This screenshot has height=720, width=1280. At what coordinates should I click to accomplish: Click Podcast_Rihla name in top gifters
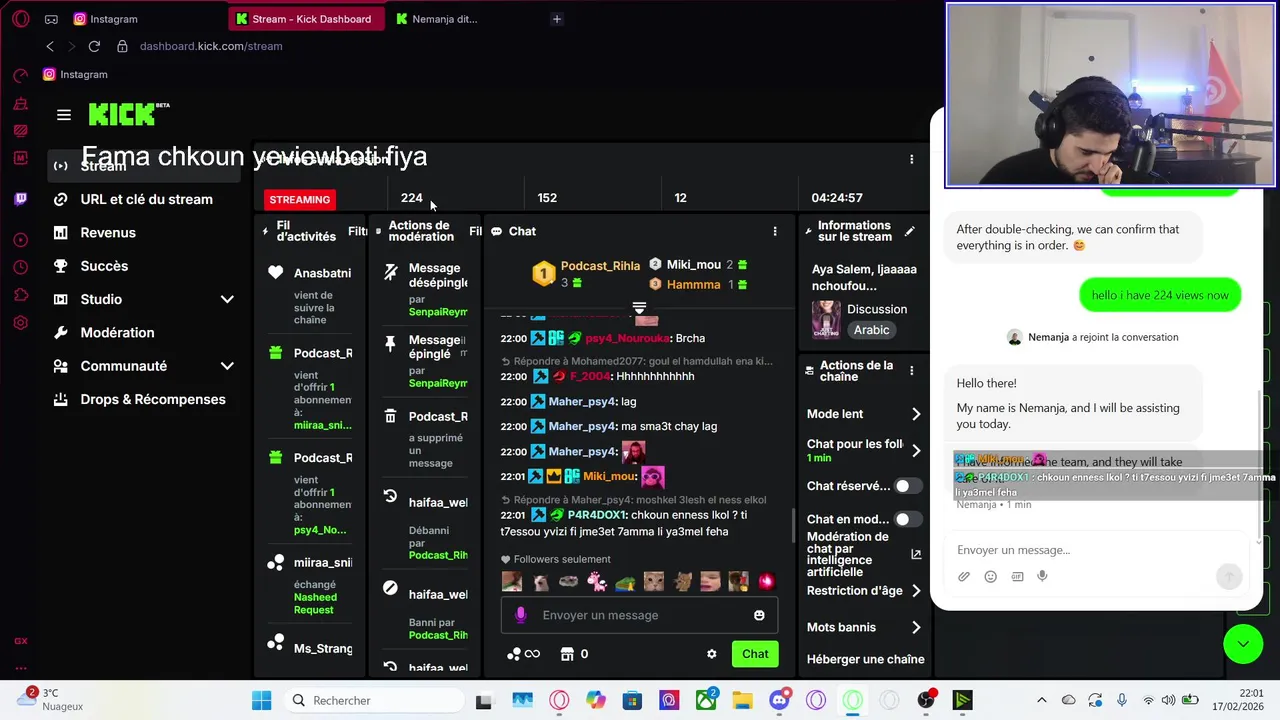[600, 265]
